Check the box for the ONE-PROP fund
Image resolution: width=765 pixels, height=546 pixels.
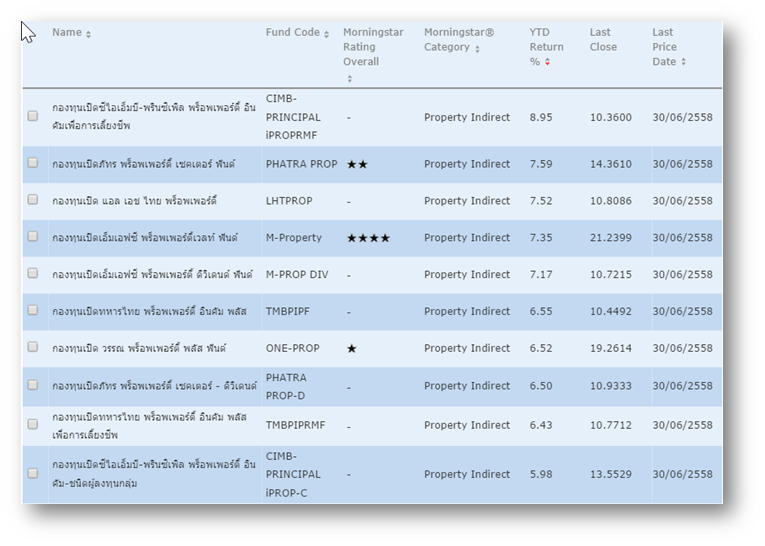[33, 347]
